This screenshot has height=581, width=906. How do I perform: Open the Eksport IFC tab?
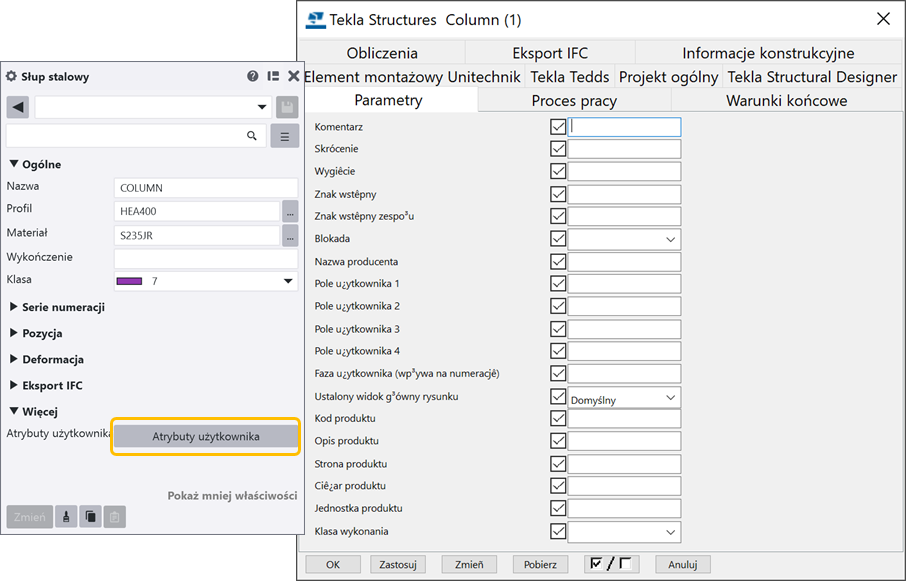tap(550, 53)
